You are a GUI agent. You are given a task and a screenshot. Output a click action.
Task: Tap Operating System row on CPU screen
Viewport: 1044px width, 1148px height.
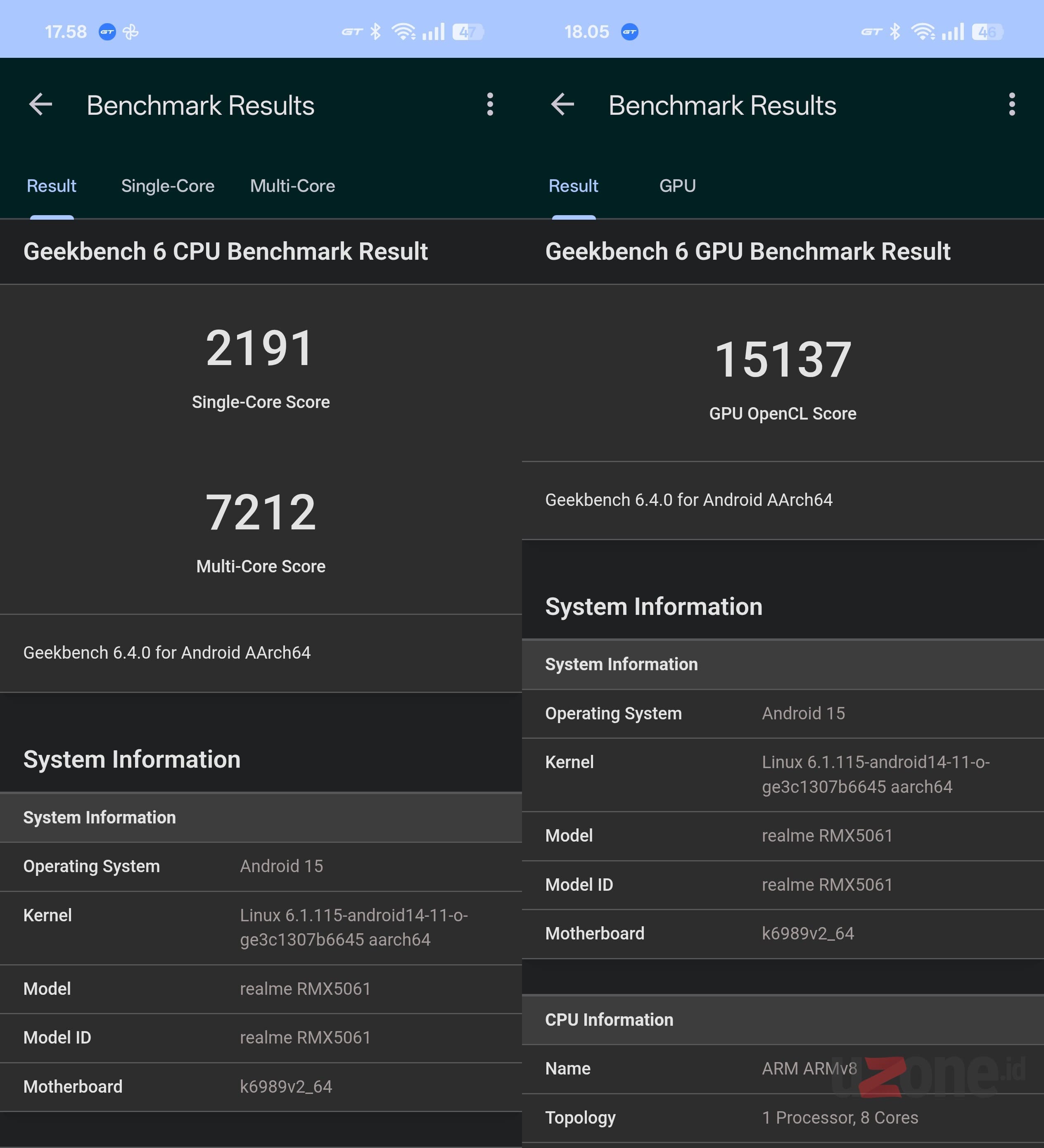click(261, 866)
